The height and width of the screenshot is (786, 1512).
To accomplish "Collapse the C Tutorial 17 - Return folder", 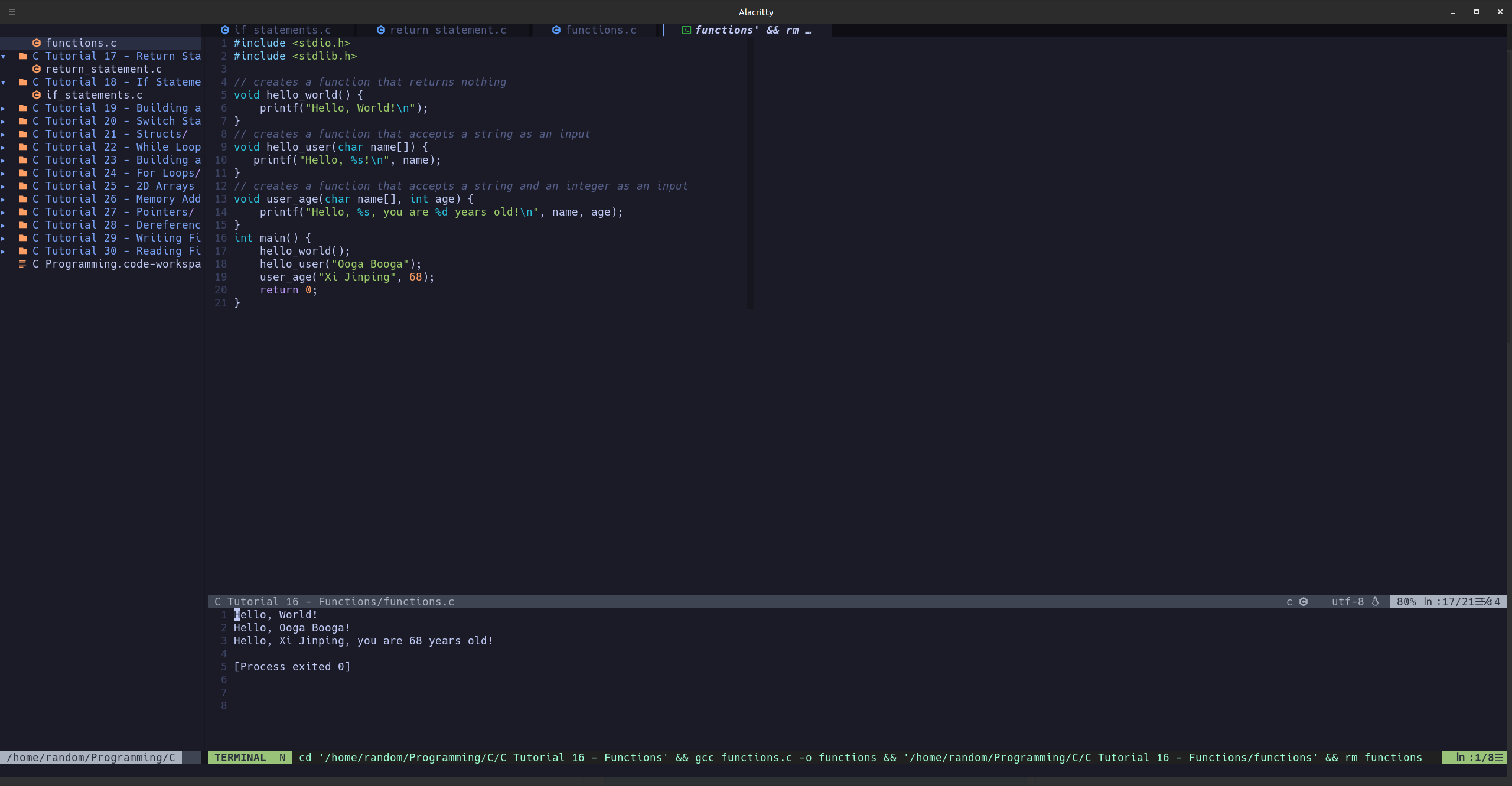I will pyautogui.click(x=4, y=56).
